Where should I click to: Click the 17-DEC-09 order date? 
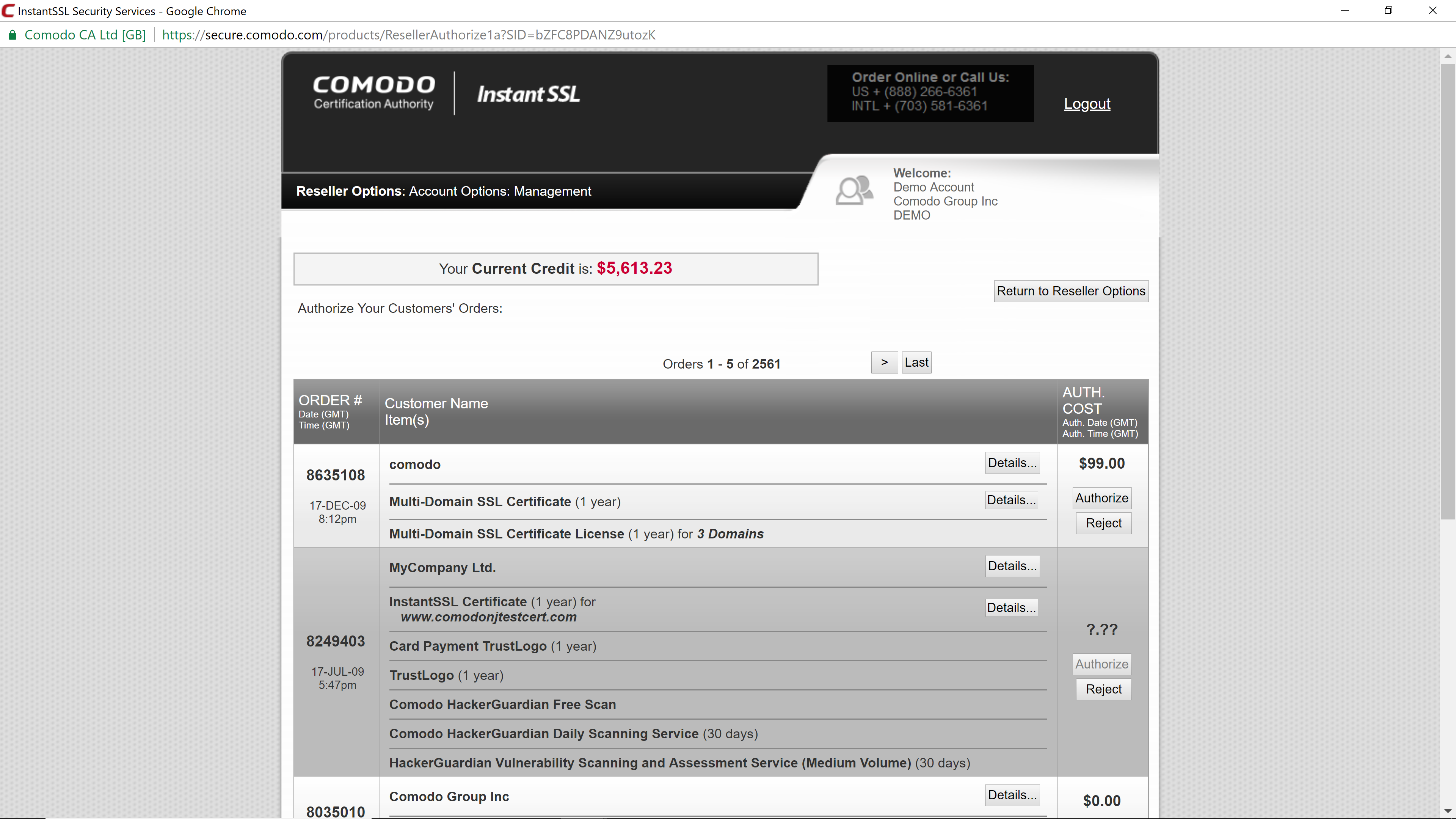tap(337, 505)
